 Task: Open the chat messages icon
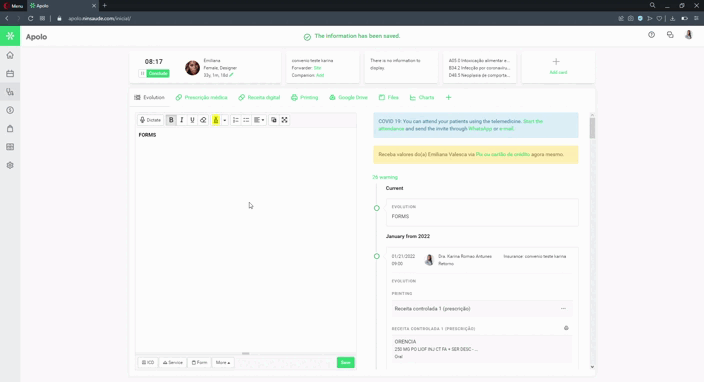[670, 35]
